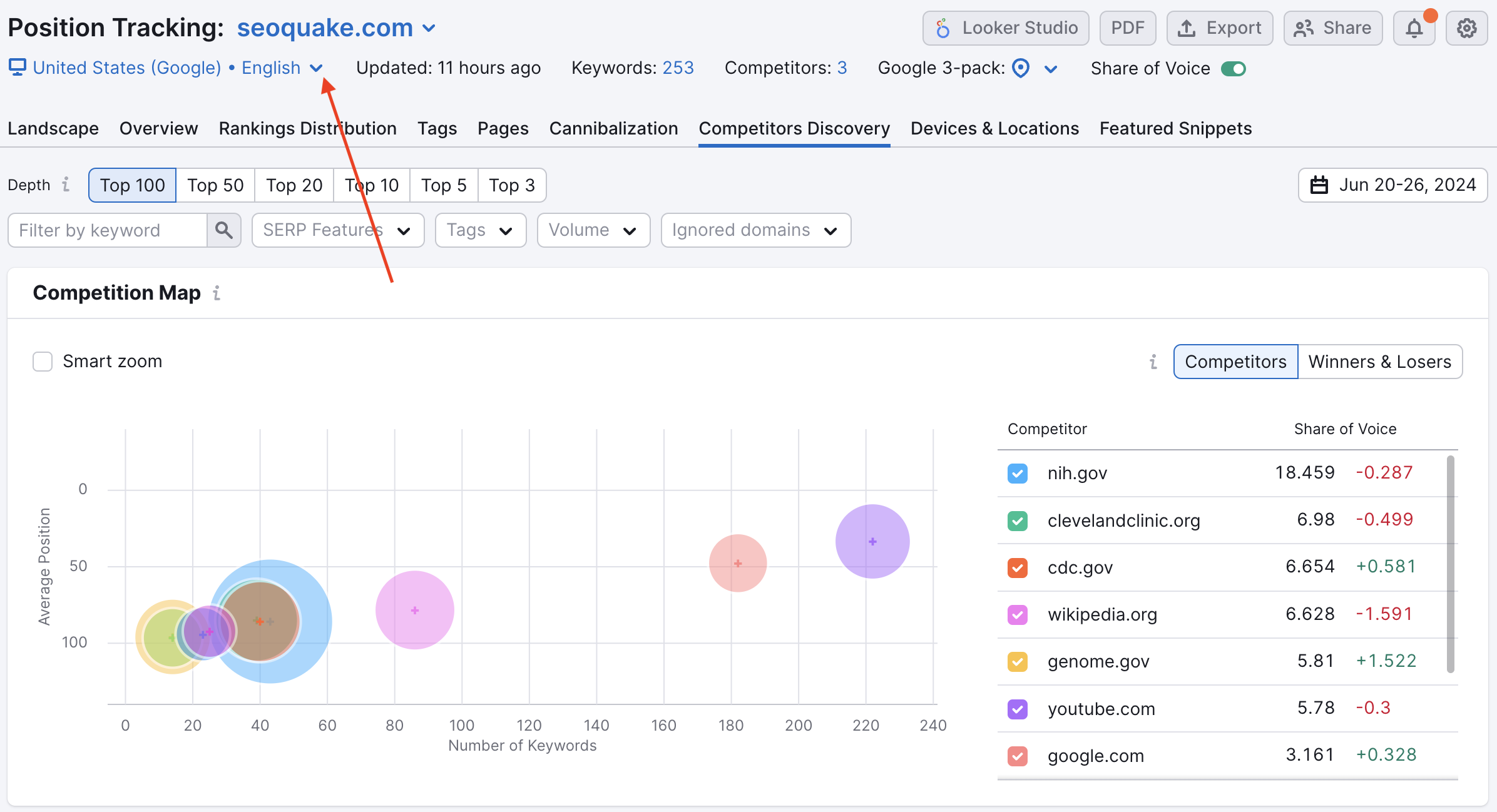Click info icon beside Competitors toggle

pyautogui.click(x=1153, y=362)
